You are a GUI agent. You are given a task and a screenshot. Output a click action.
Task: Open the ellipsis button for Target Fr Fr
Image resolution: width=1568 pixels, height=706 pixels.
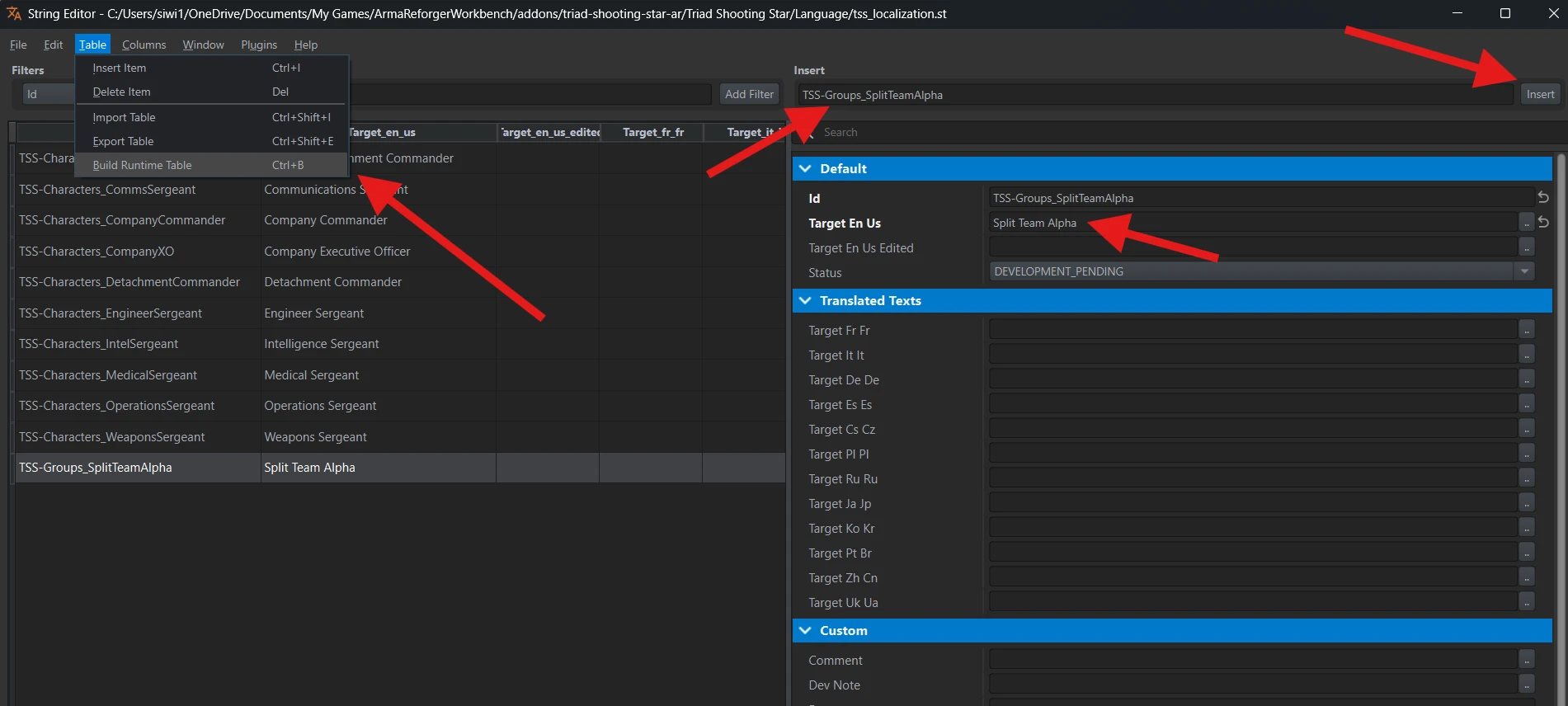pyautogui.click(x=1527, y=330)
